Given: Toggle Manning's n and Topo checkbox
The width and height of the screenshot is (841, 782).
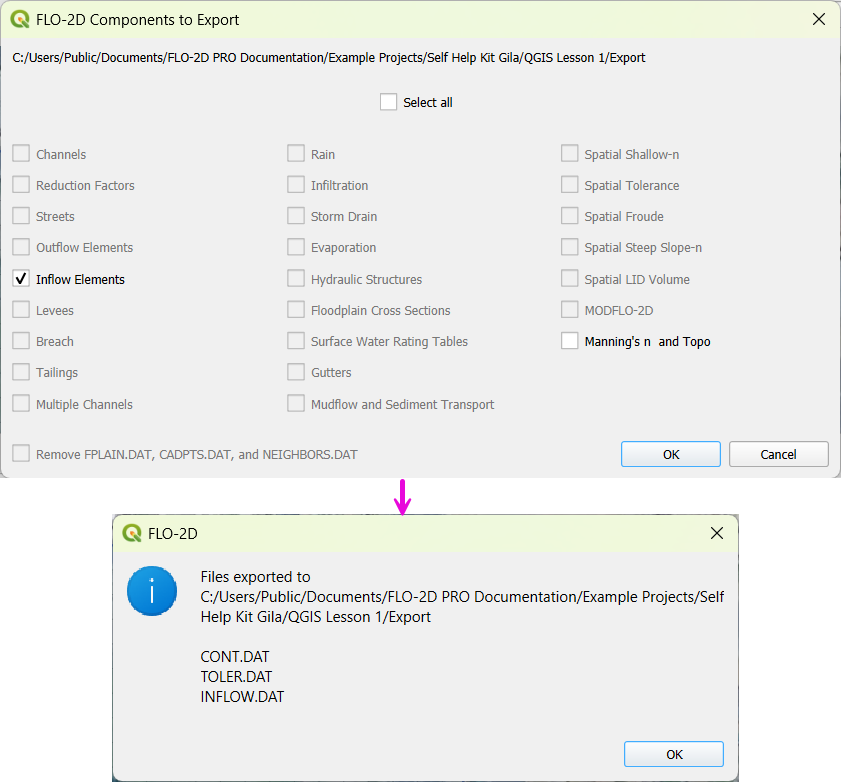Looking at the screenshot, I should (x=569, y=341).
